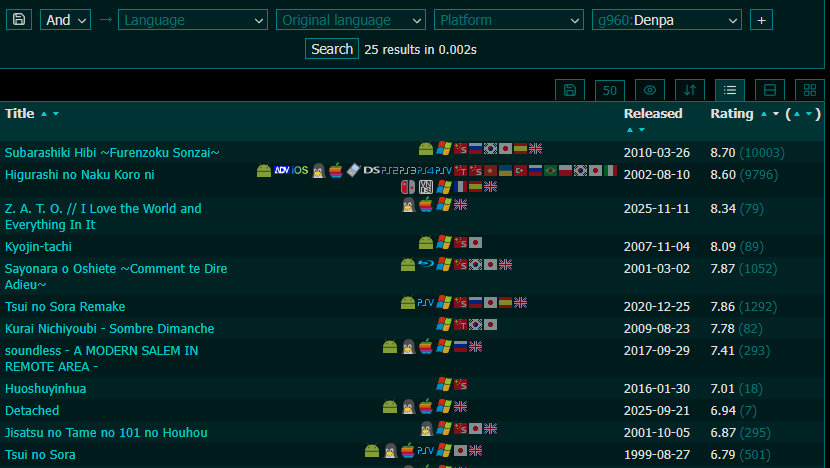Open Tsui no Sora Remake entry
Screen dimensions: 830x468
coord(65,307)
